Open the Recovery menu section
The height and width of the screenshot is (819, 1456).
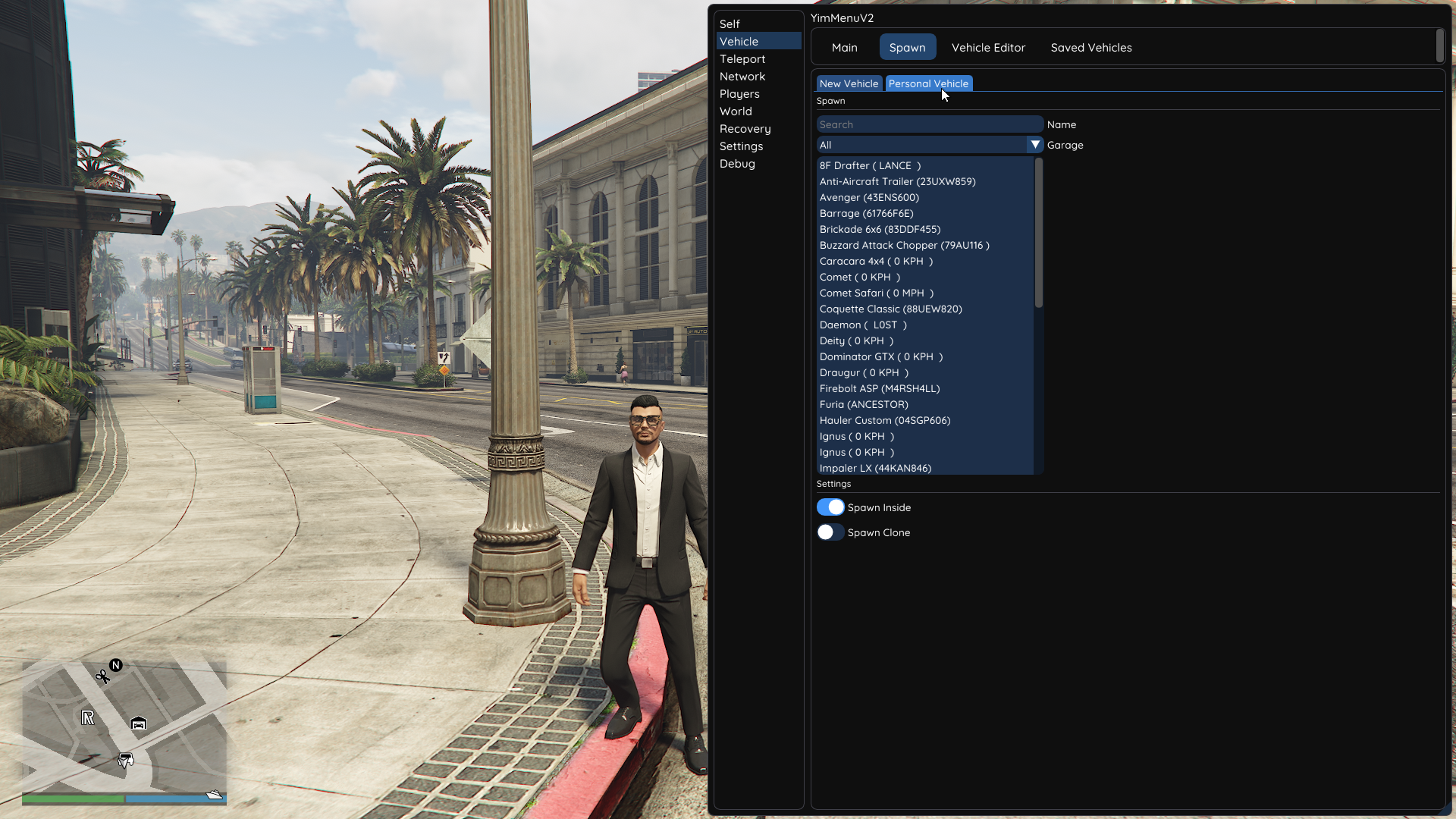(745, 129)
